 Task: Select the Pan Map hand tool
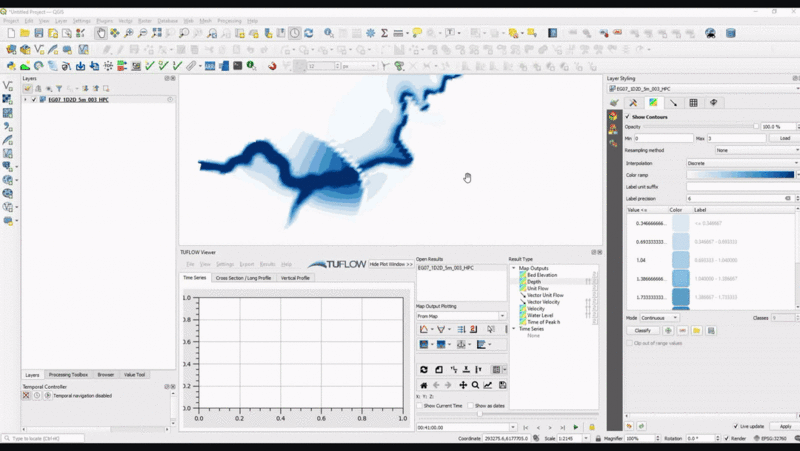(x=101, y=33)
